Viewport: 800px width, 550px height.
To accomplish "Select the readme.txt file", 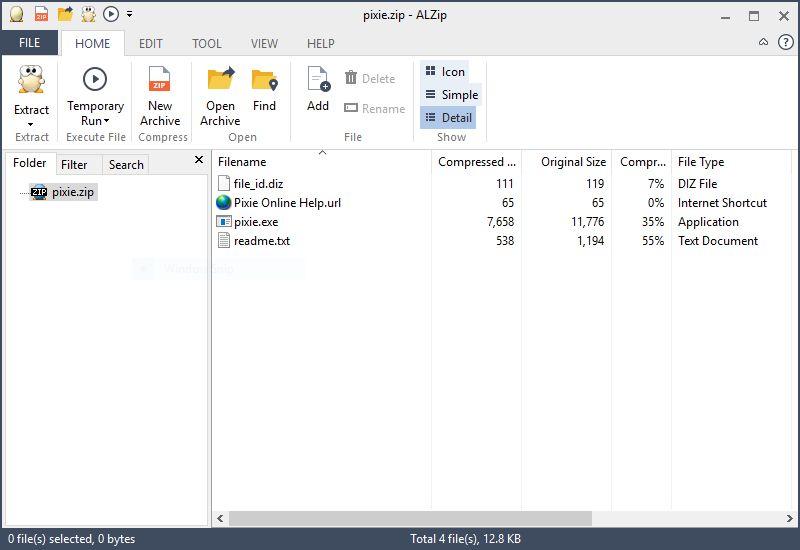I will click(x=262, y=241).
